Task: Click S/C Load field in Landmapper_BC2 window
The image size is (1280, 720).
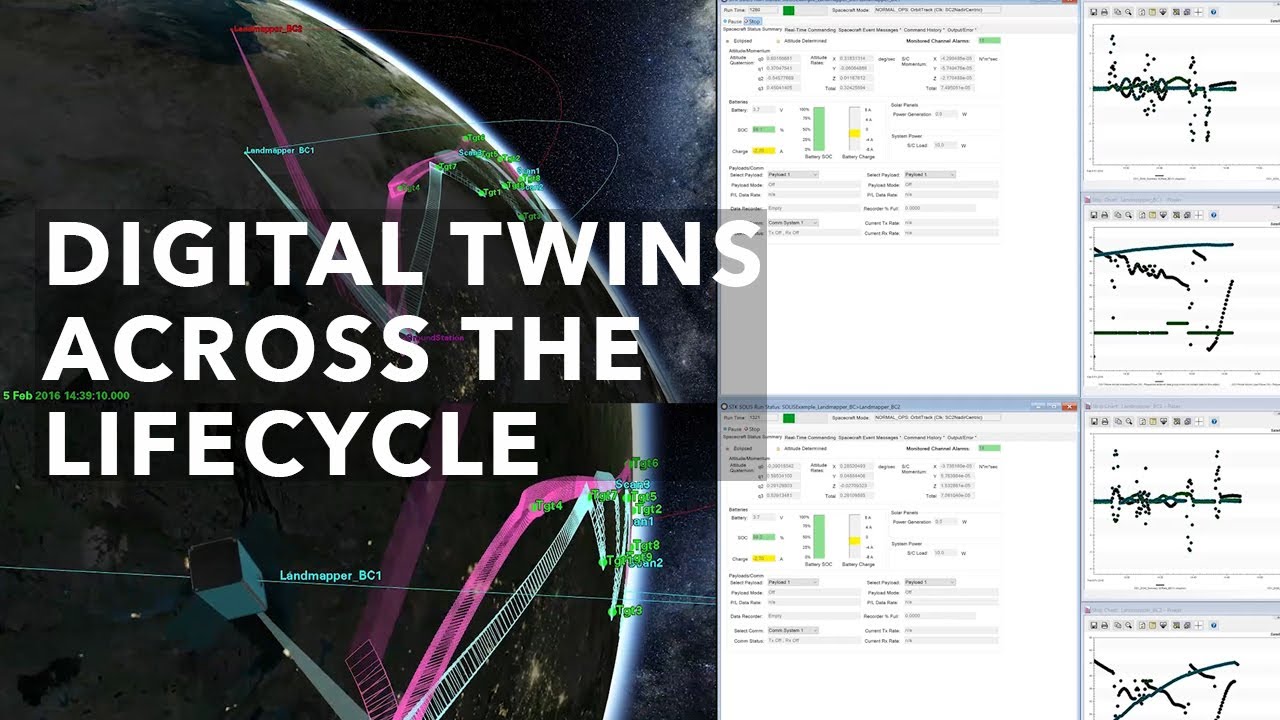Action: click(946, 553)
